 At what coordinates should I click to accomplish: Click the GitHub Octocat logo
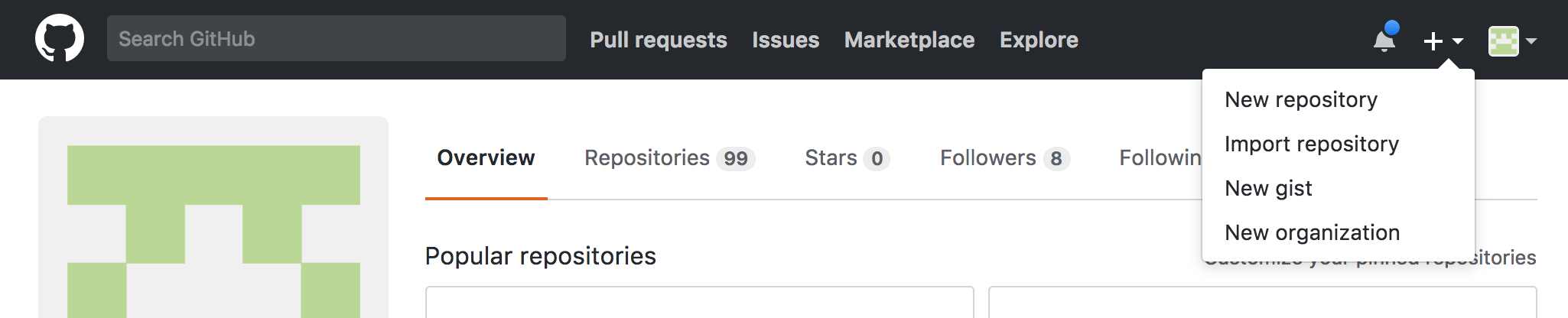point(60,39)
